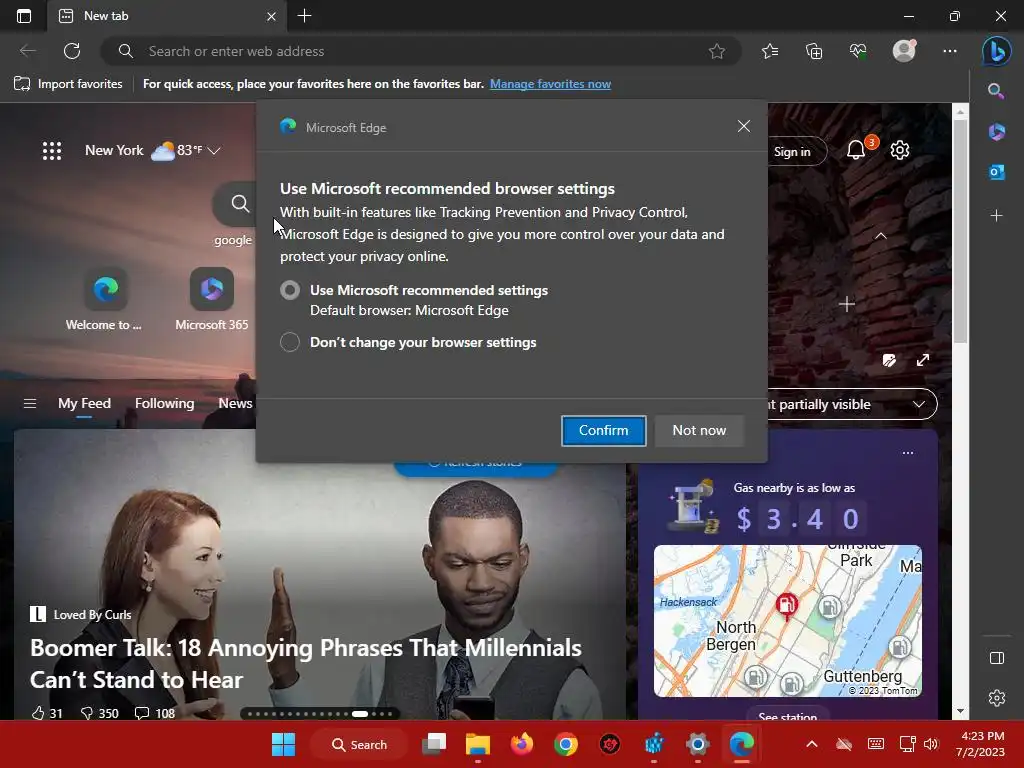Screen dimensions: 1024x768
Task: Open taskbar volume icon
Action: pyautogui.click(x=932, y=744)
